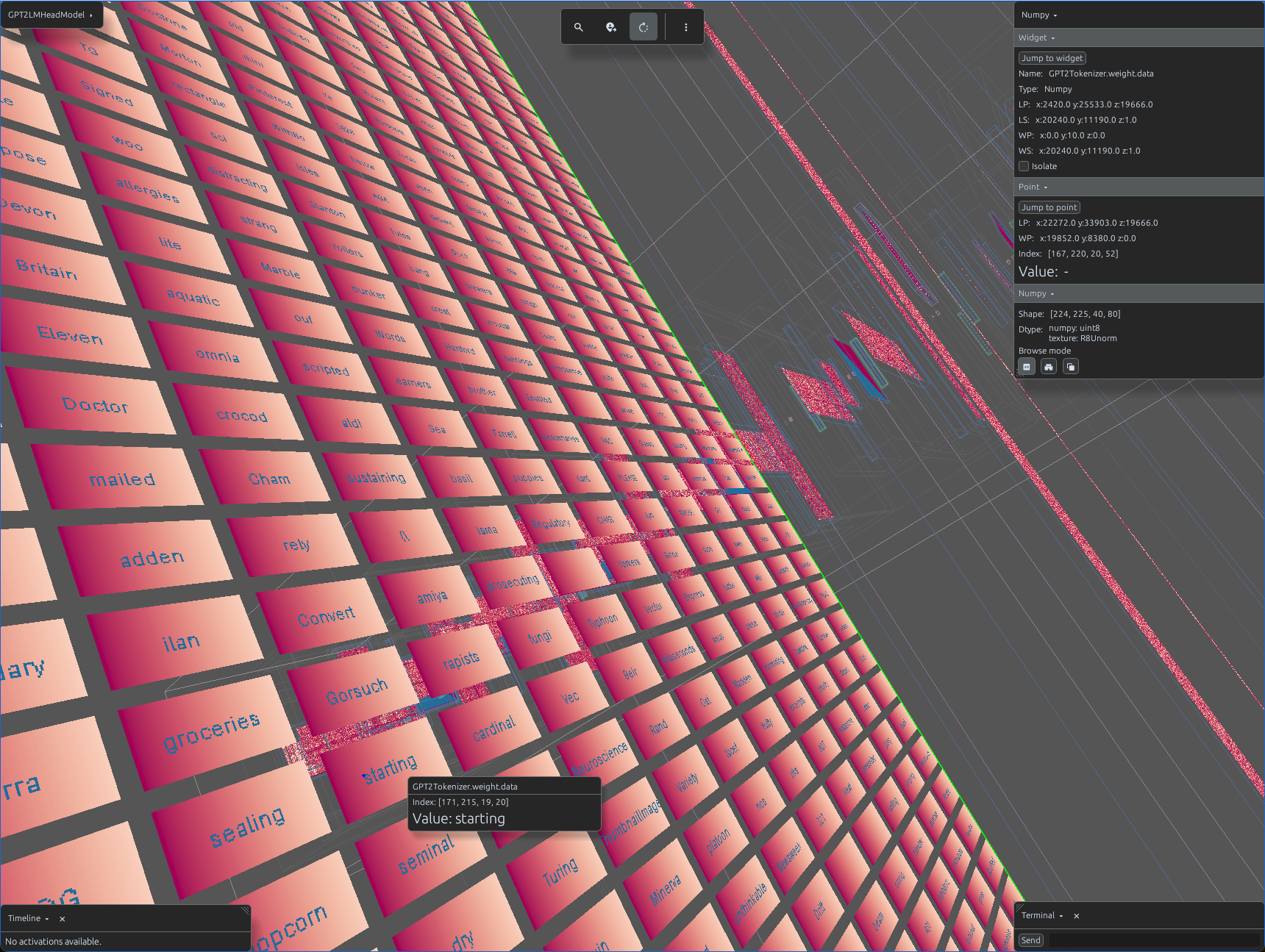Click the 'sustaining' token tile

click(x=376, y=477)
